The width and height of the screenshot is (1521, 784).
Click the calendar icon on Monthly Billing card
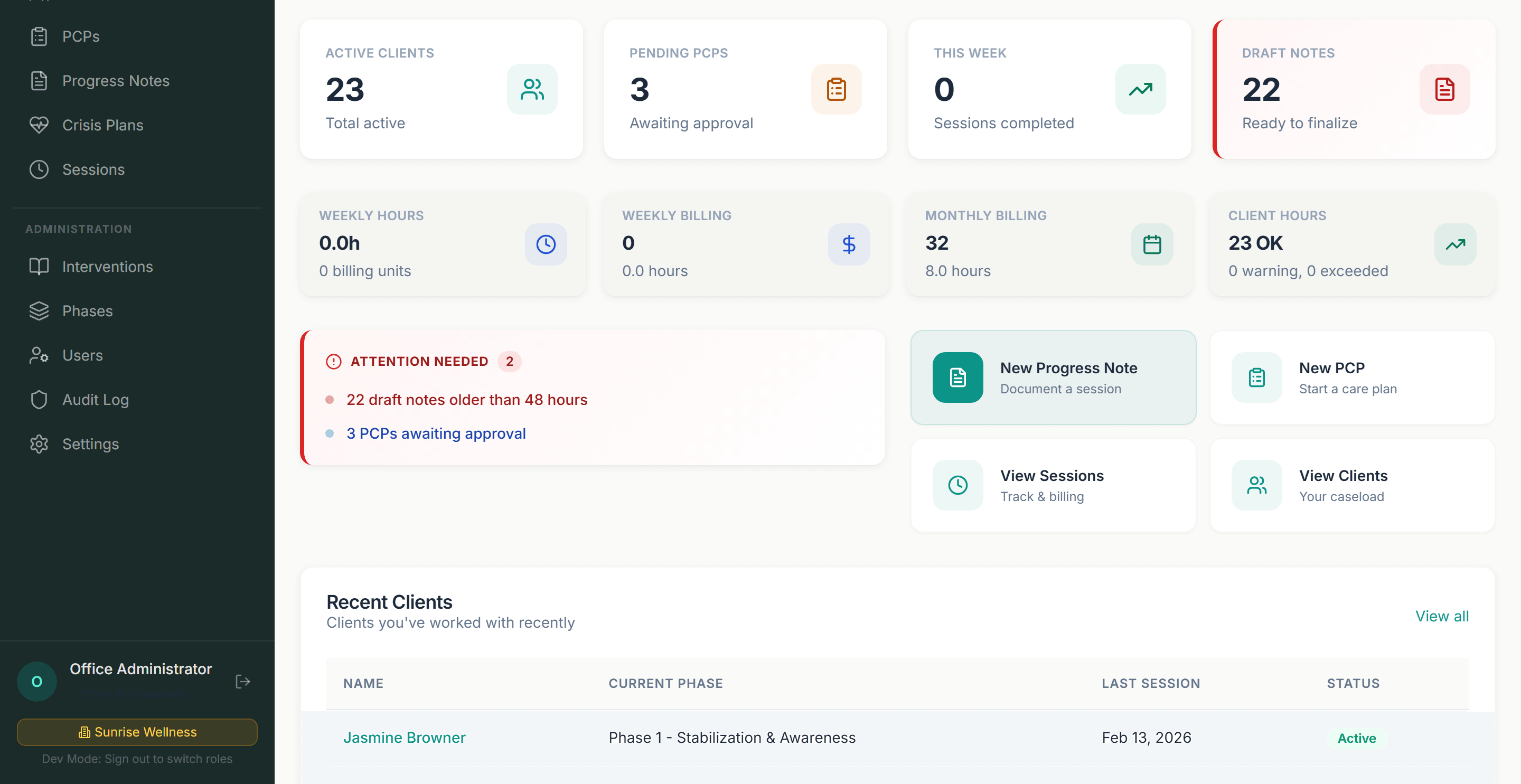click(1152, 244)
